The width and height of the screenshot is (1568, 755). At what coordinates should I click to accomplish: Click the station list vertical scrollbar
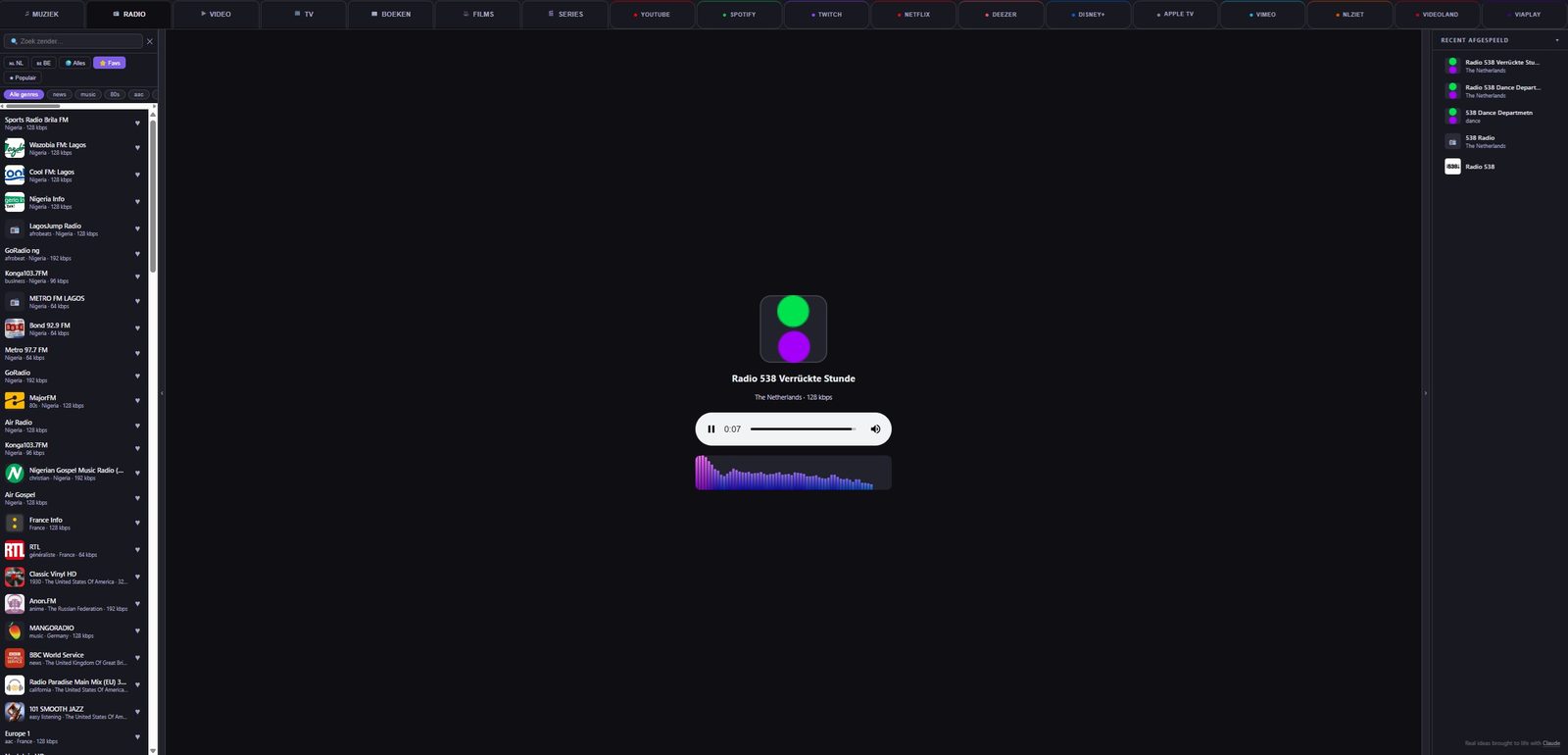click(153, 196)
